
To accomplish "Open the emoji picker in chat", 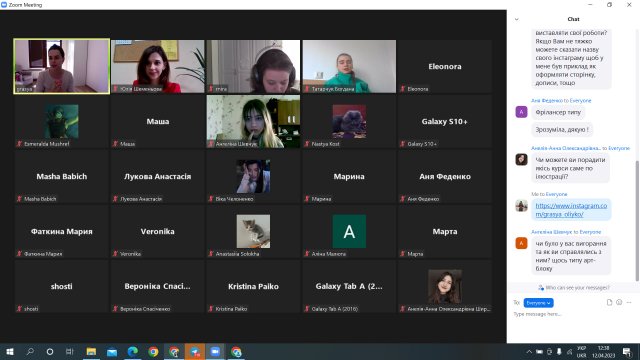I will [619, 302].
